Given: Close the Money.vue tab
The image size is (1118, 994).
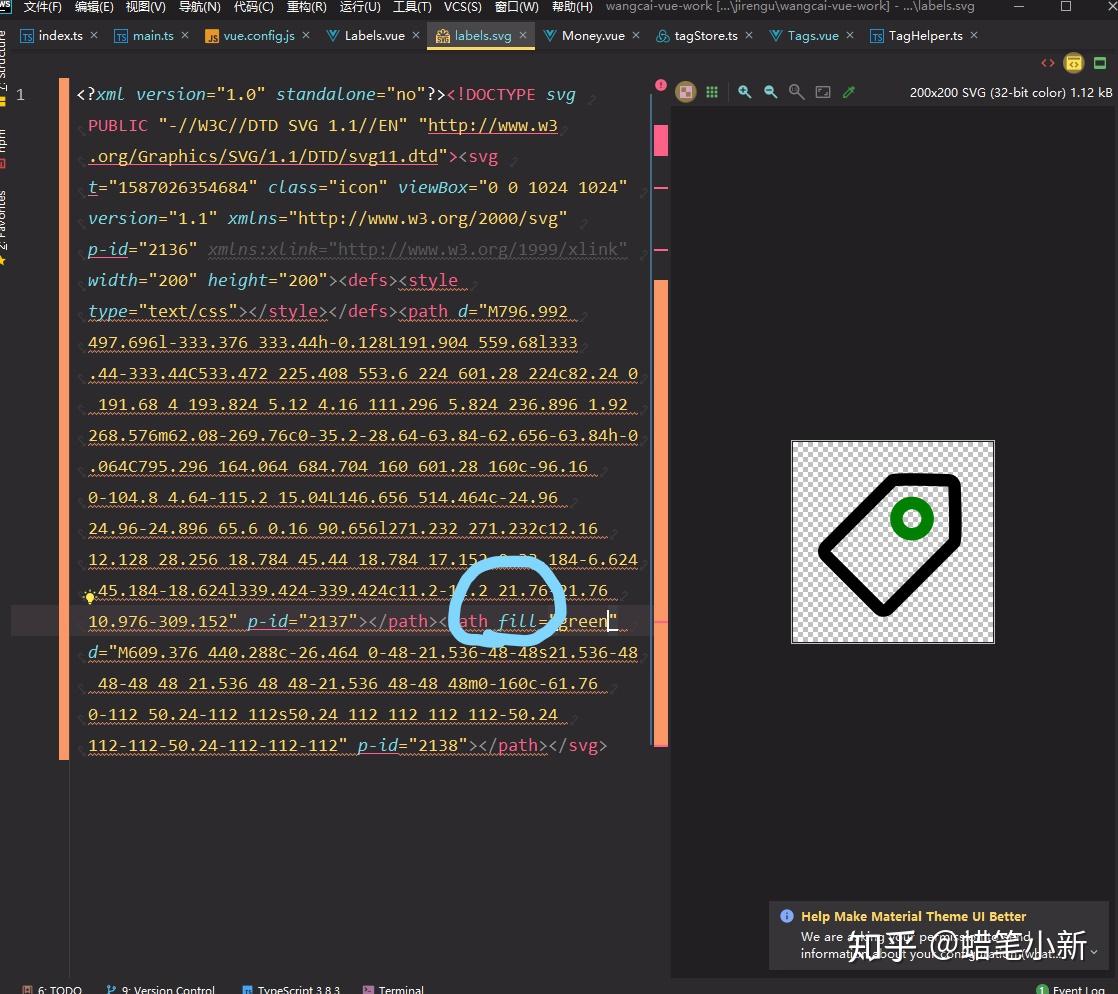Looking at the screenshot, I should [x=636, y=35].
